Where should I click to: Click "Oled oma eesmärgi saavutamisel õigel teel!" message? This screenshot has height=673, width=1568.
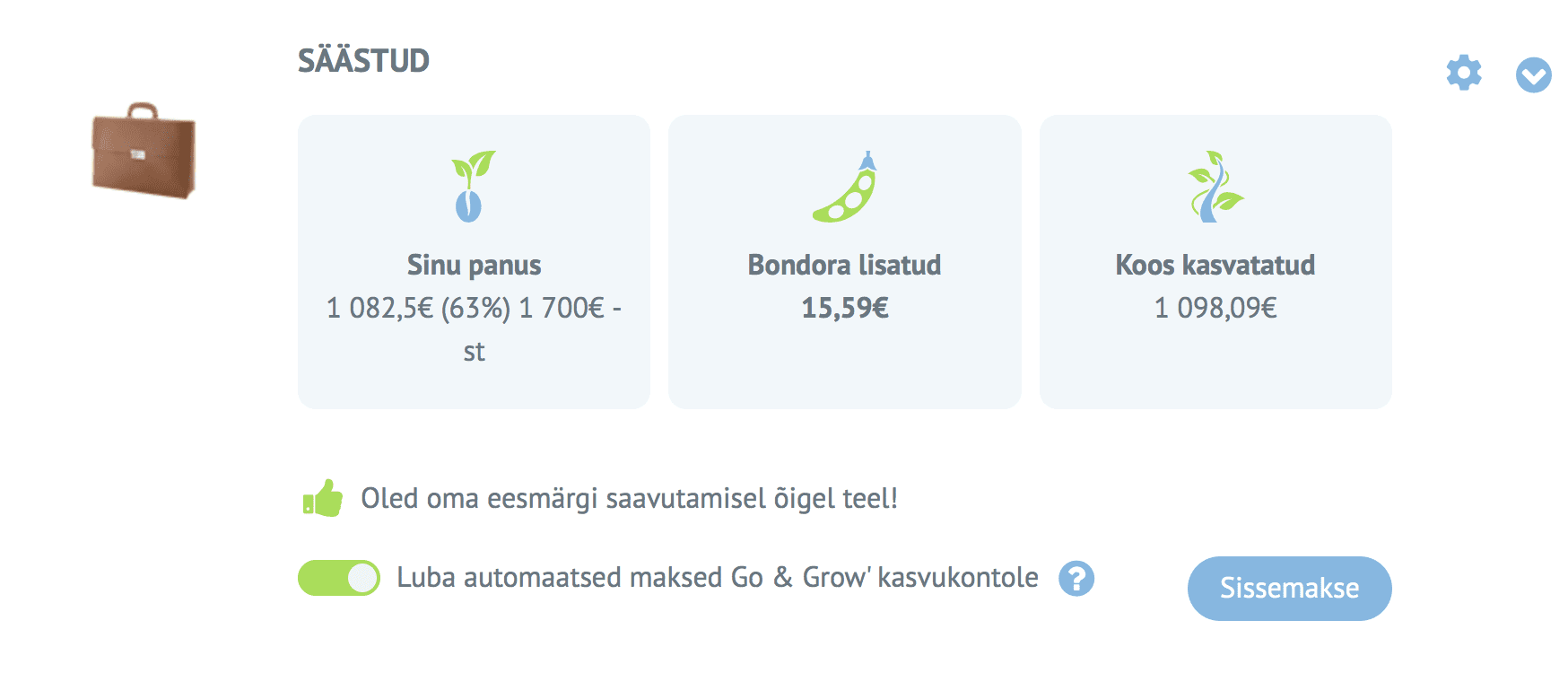coord(629,499)
